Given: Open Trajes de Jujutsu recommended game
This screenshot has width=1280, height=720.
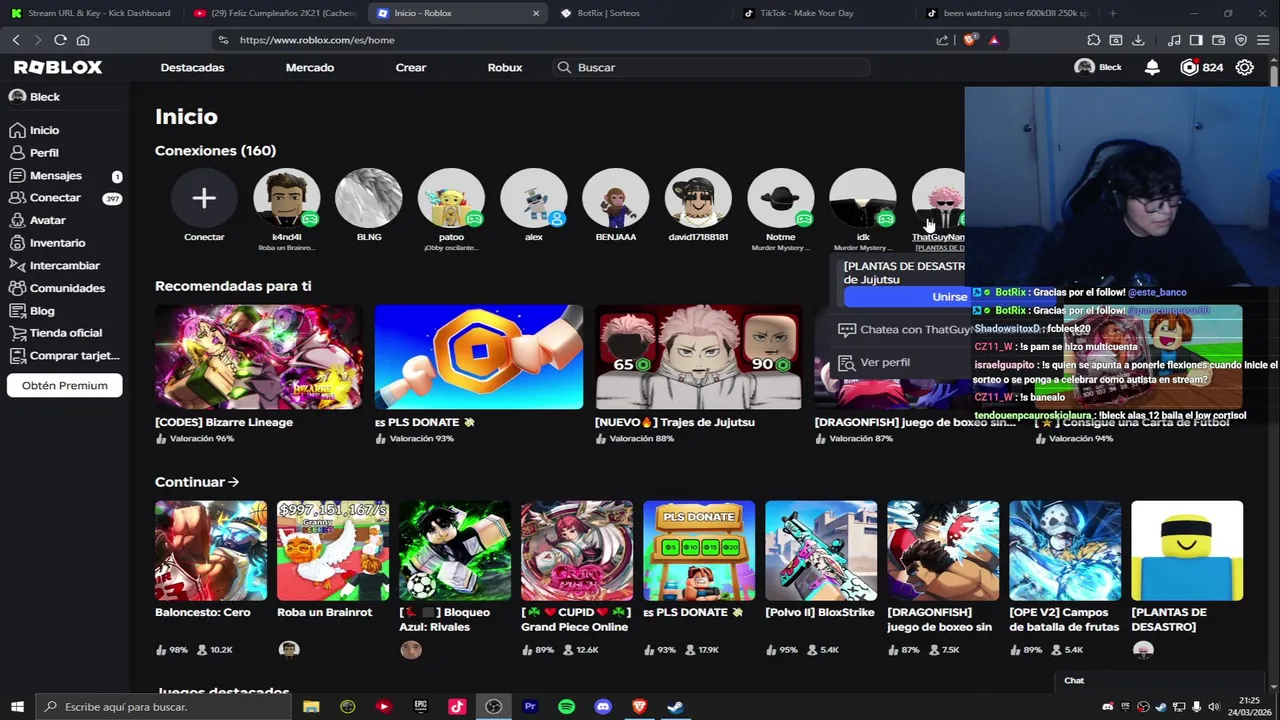Looking at the screenshot, I should point(699,357).
